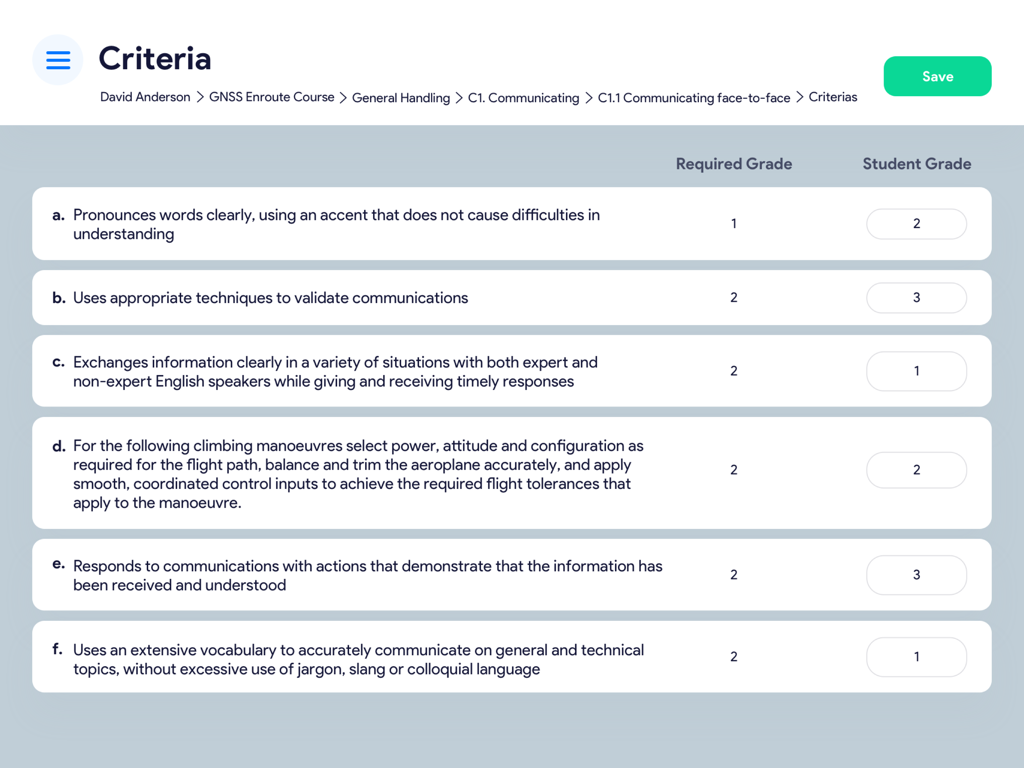Change student grade for criterion f

916,656
